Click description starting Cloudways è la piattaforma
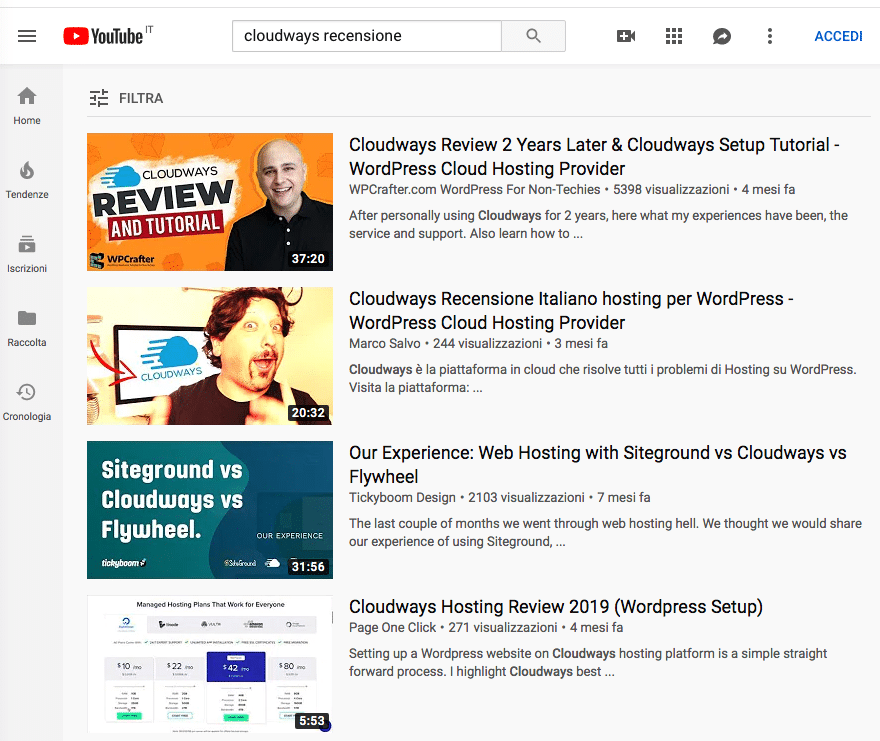 602,378
